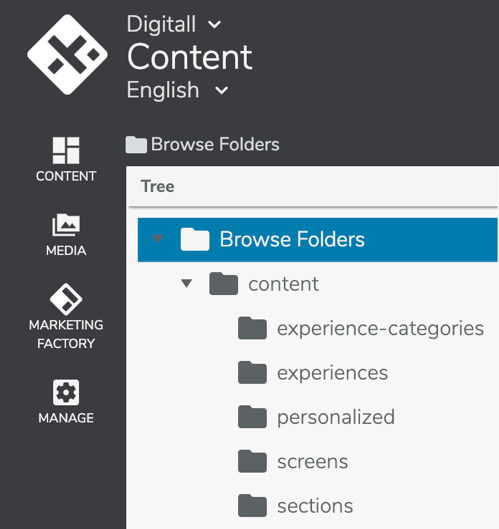Click the Browse Folders breadcrumb text
499x529 pixels.
pyautogui.click(x=215, y=144)
